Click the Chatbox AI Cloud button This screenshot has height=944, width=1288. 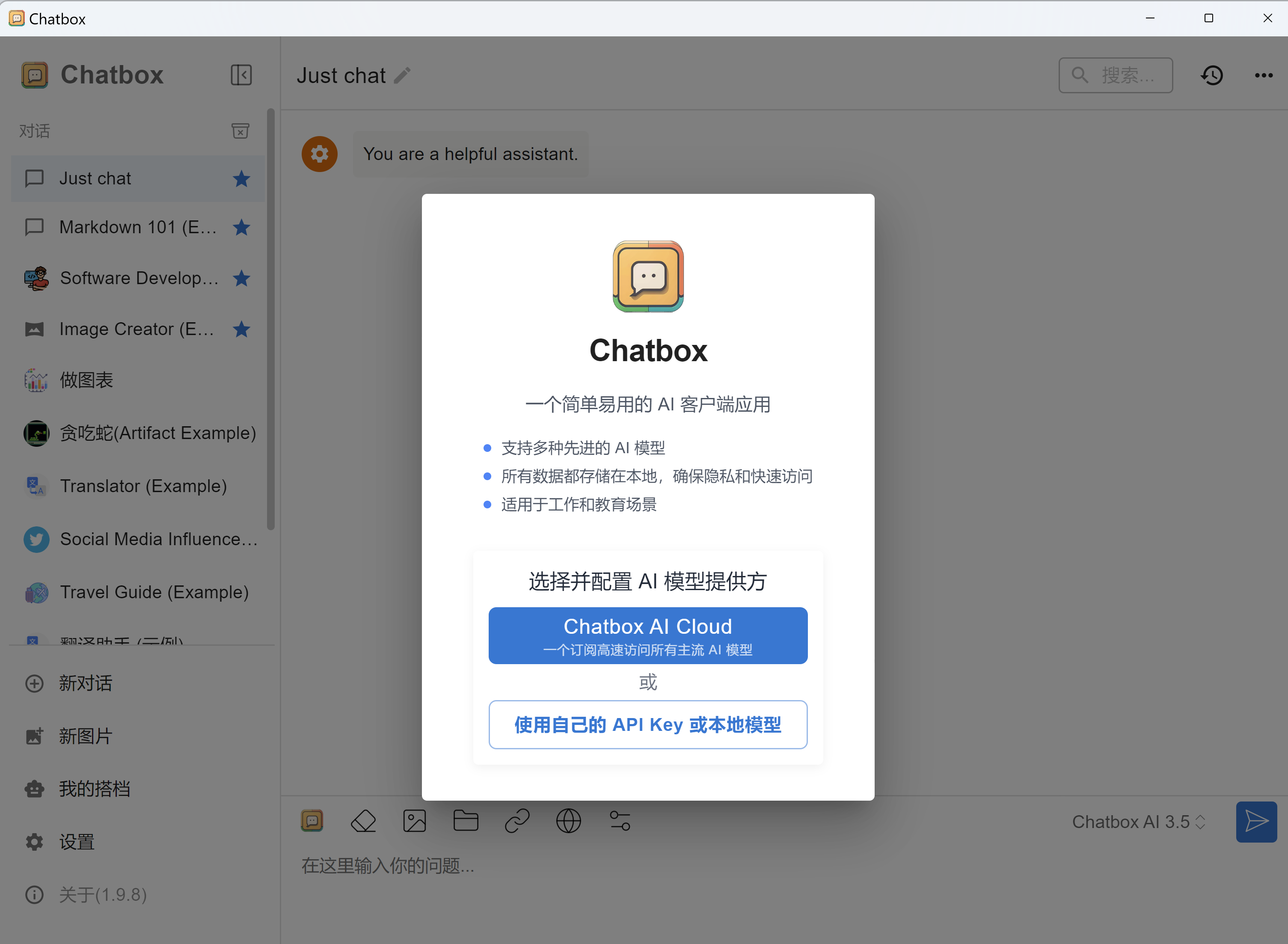click(x=647, y=635)
